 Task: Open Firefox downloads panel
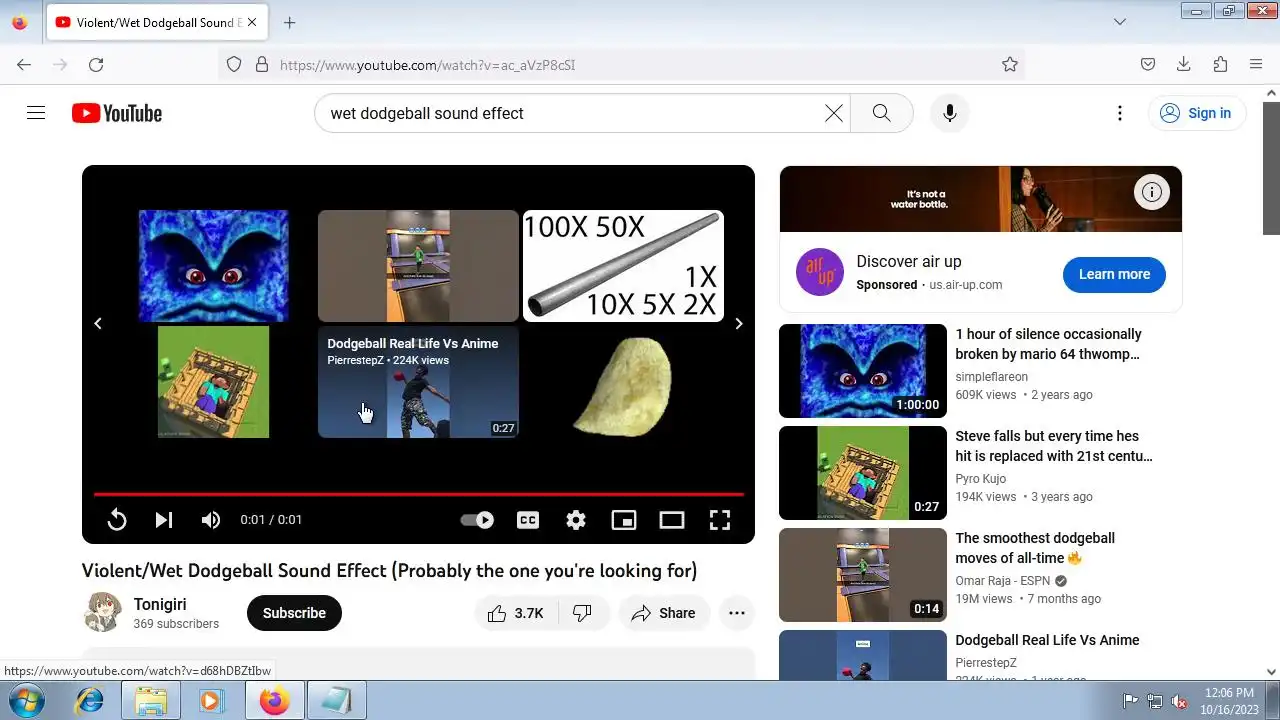click(1184, 65)
